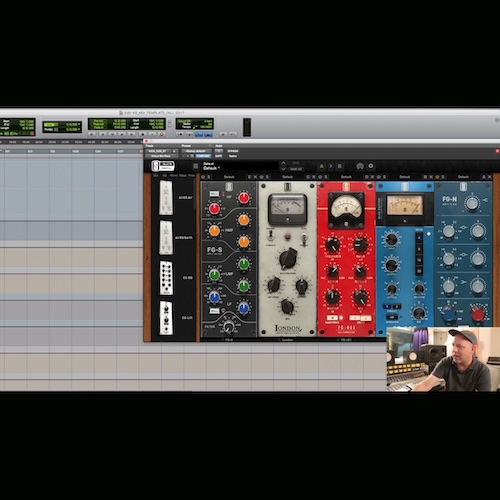Select the B comparison state
500x500 pixels.
click(339, 166)
